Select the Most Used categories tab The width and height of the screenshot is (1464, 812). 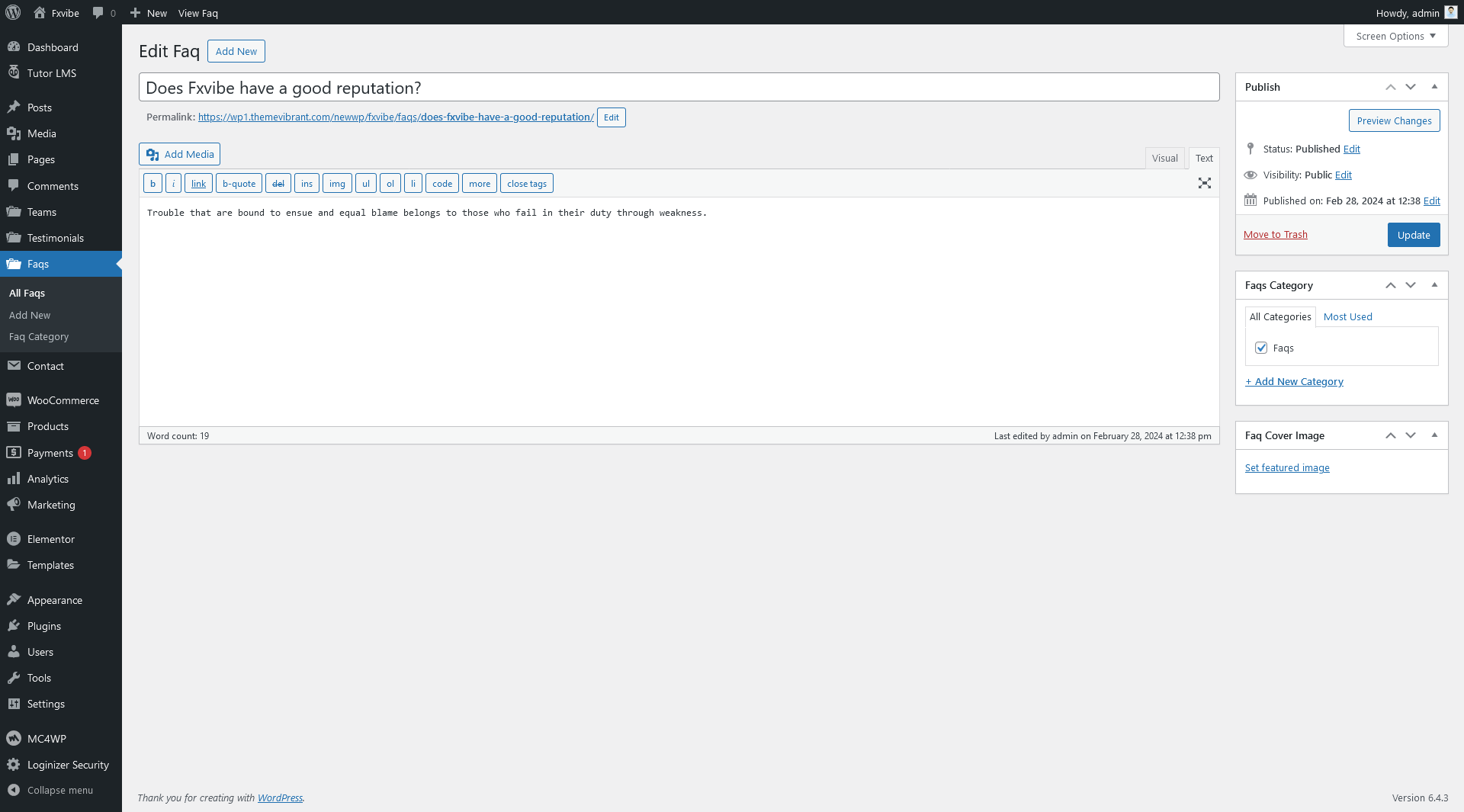click(1347, 316)
